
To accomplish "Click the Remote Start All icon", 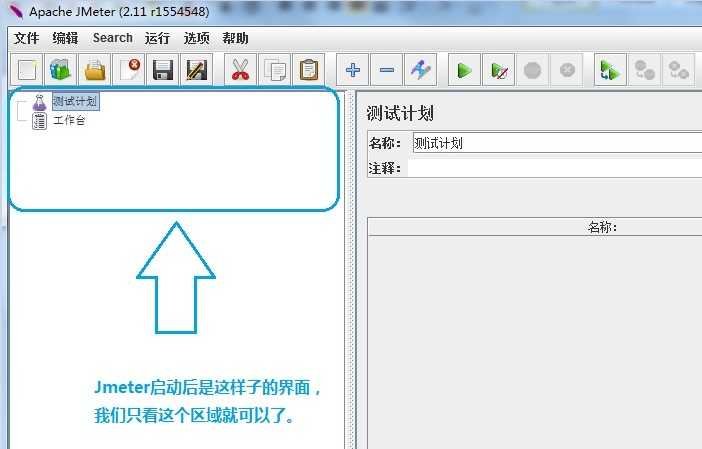I will click(x=610, y=70).
